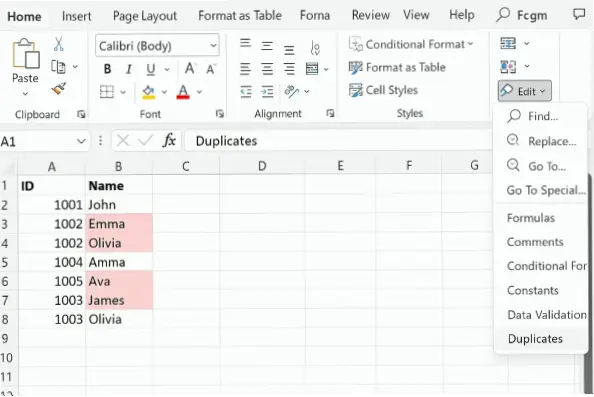Decrease the font size
The width and height of the screenshot is (594, 397).
tap(211, 69)
